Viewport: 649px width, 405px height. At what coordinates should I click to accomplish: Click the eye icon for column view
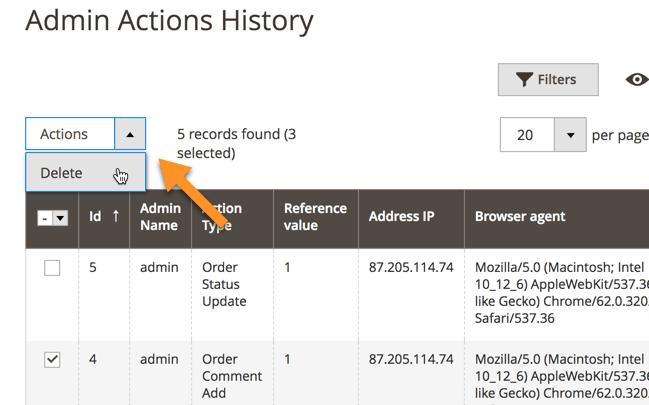coord(636,80)
